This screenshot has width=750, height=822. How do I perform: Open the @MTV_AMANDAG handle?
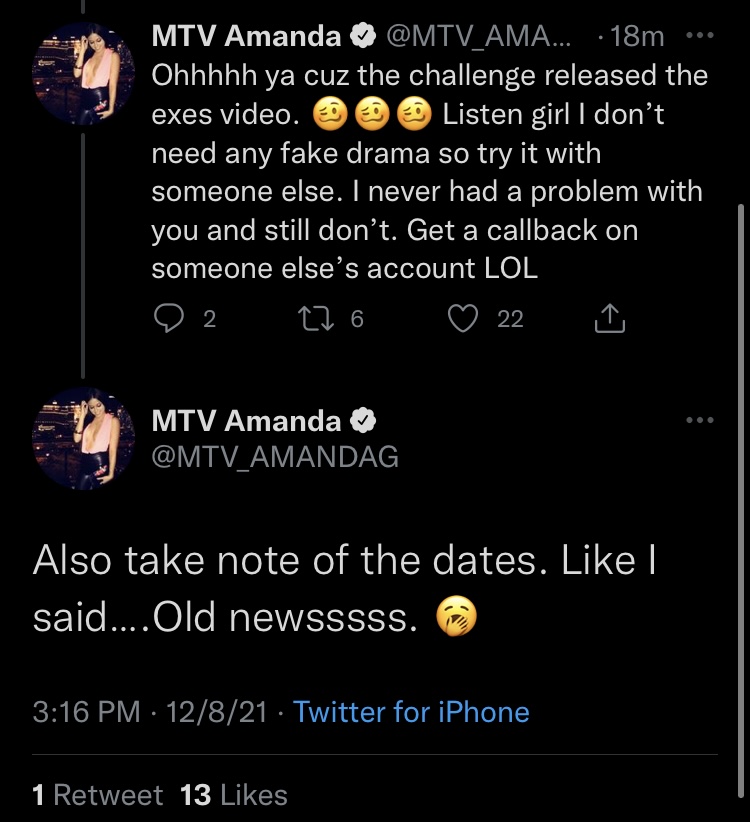pos(275,456)
